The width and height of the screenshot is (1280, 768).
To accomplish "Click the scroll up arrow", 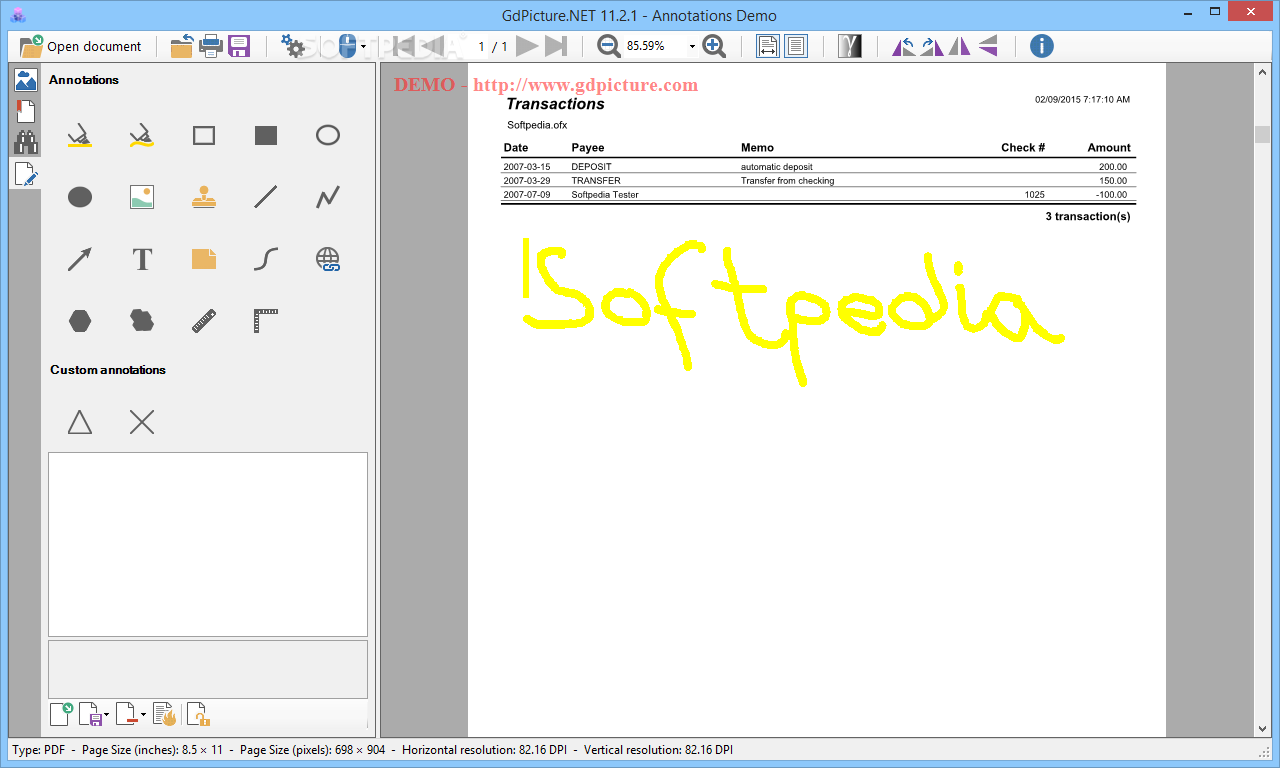I will coord(1262,72).
